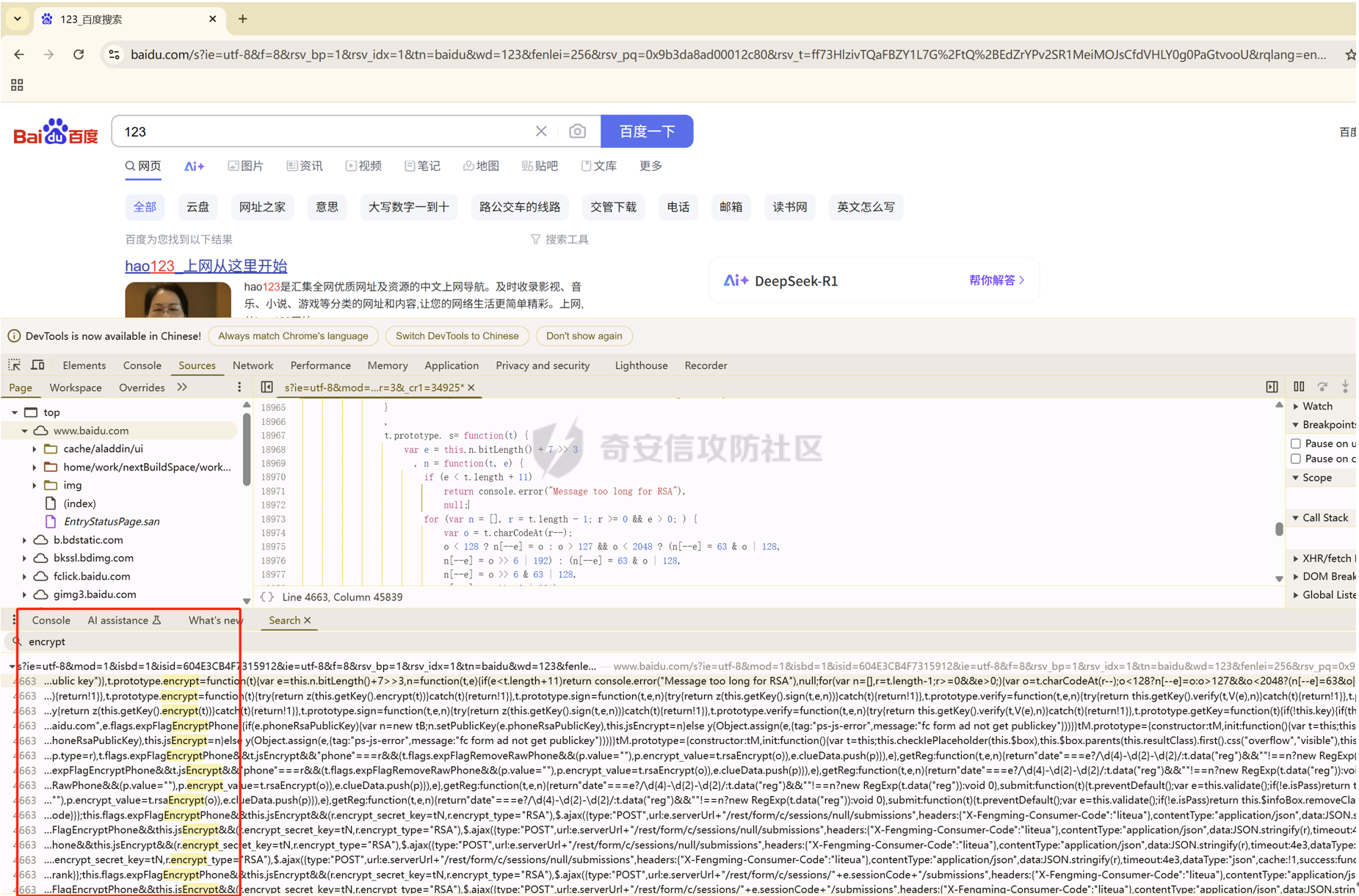The width and height of the screenshot is (1359, 896).
Task: Reload the page with refresh icon
Action: pyautogui.click(x=79, y=54)
